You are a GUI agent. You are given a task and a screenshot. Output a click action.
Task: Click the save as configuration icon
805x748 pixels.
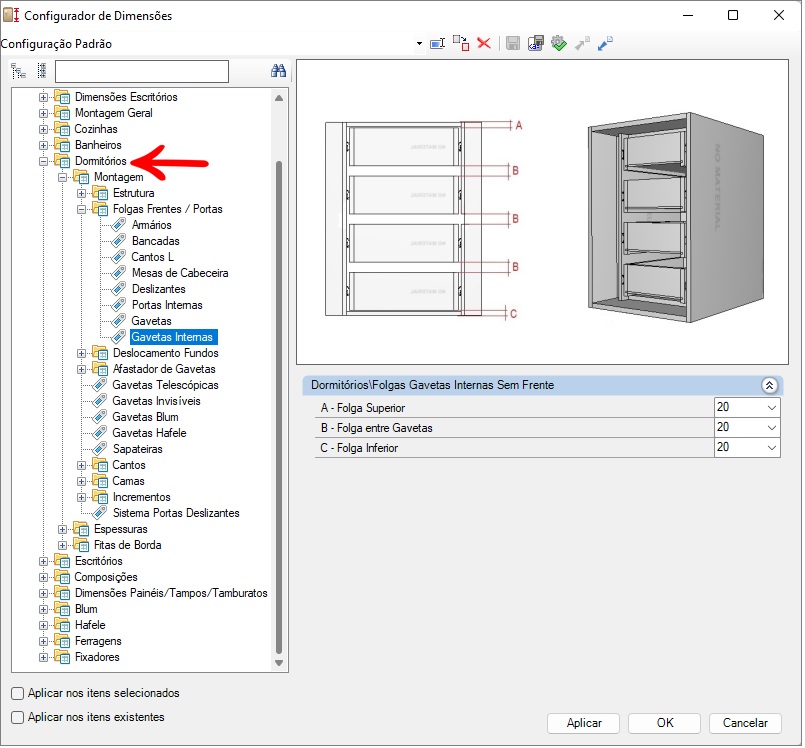[x=535, y=43]
